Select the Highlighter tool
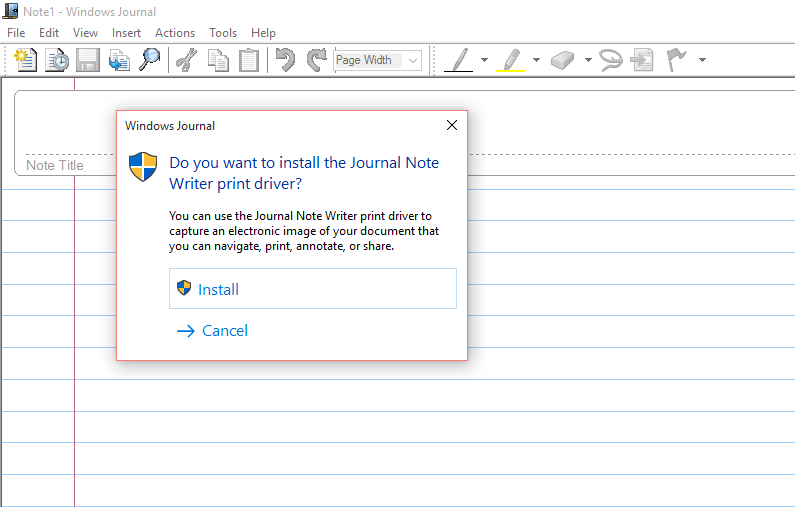 (x=511, y=60)
